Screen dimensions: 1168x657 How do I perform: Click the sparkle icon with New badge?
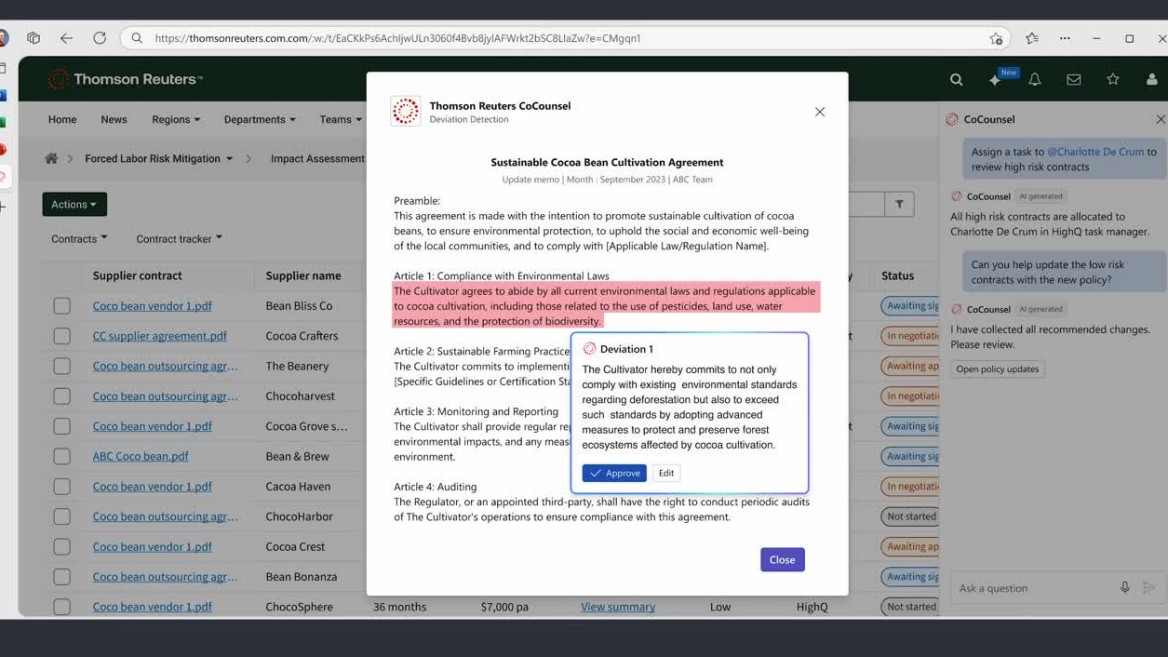pyautogui.click(x=994, y=79)
